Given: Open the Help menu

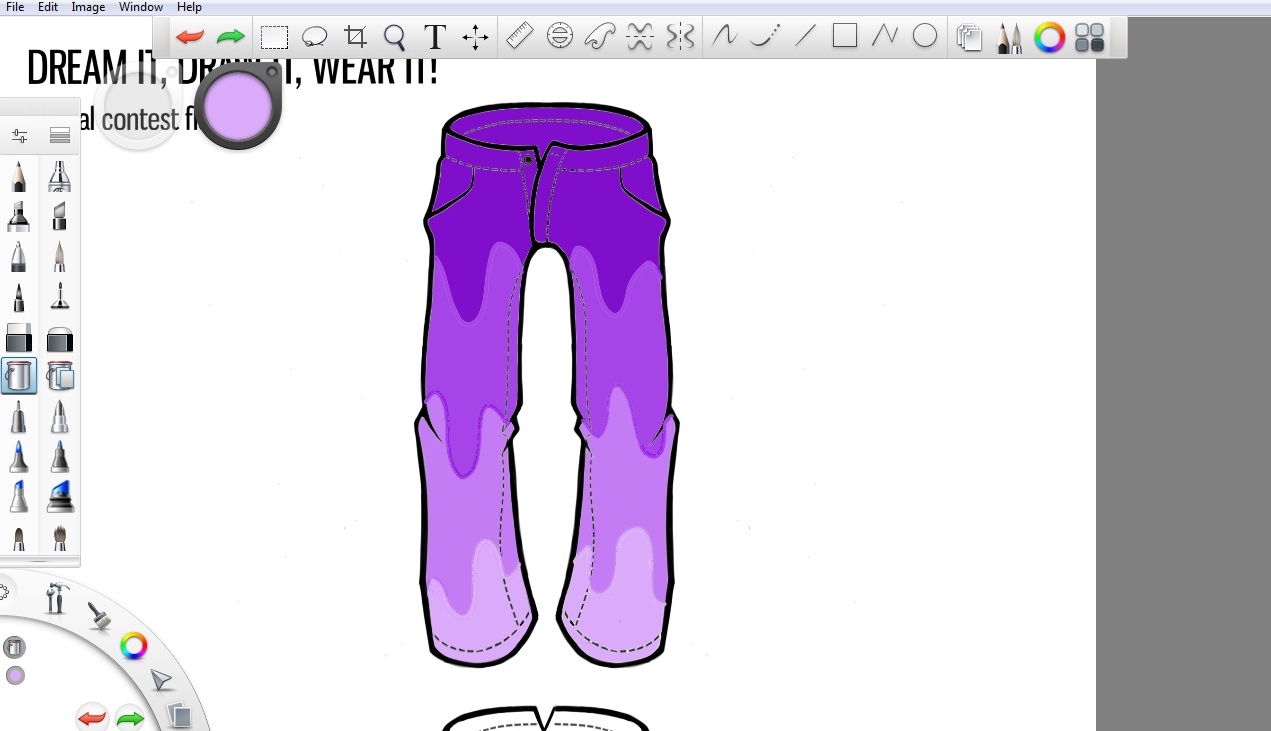Looking at the screenshot, I should click(x=189, y=7).
